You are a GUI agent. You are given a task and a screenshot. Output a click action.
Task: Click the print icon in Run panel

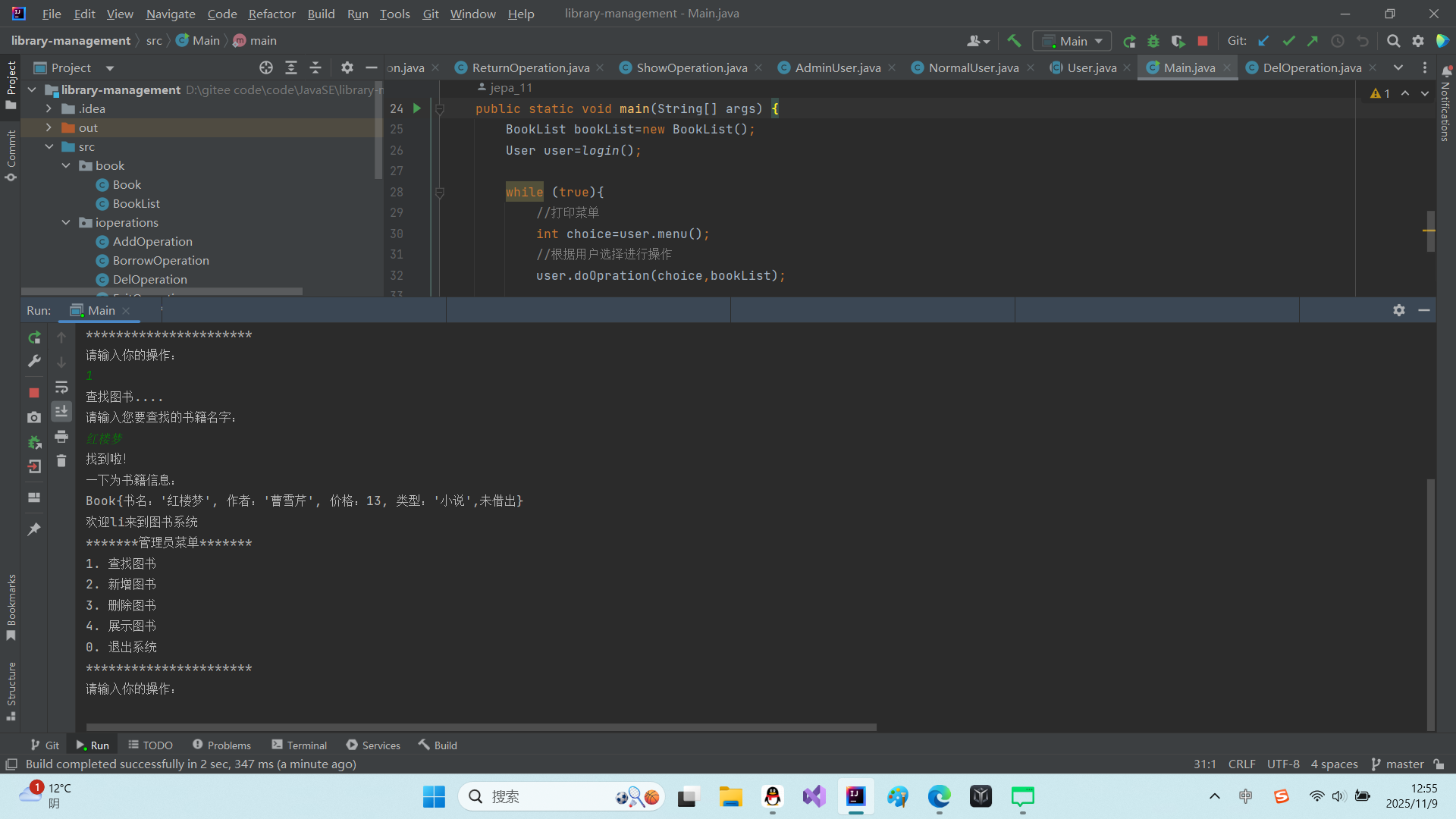tap(61, 437)
